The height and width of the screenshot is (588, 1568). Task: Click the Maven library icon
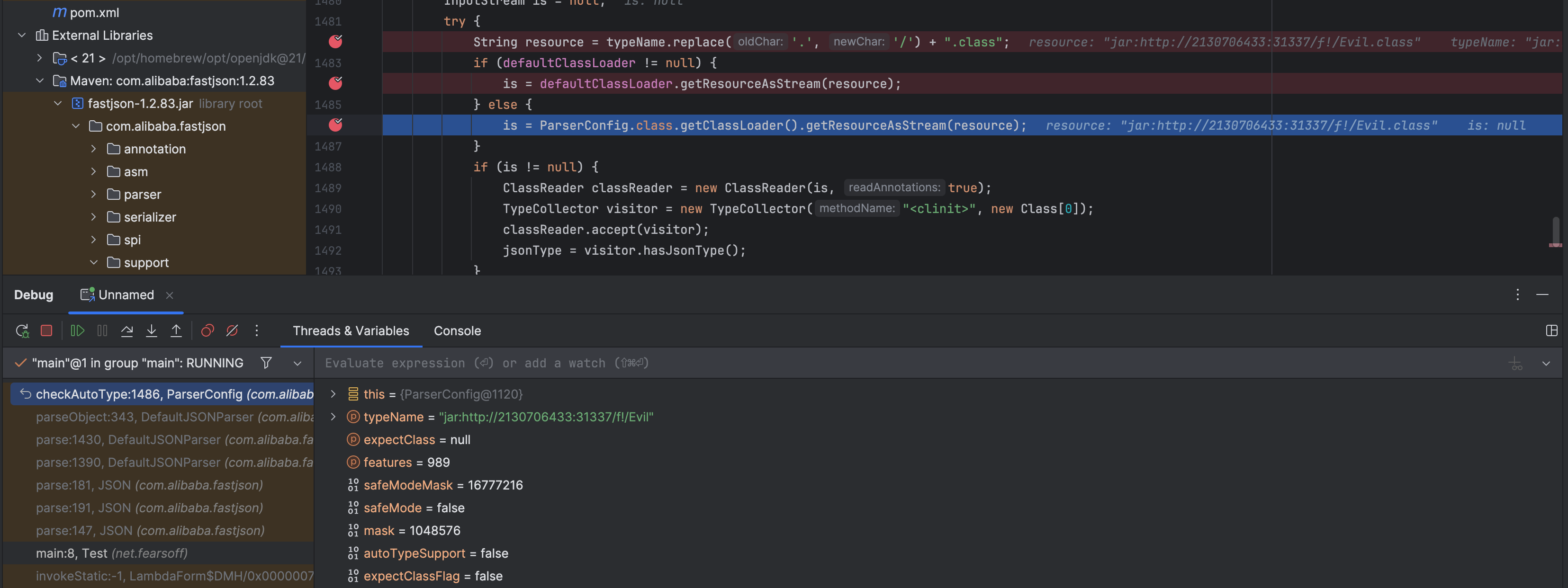[x=60, y=81]
